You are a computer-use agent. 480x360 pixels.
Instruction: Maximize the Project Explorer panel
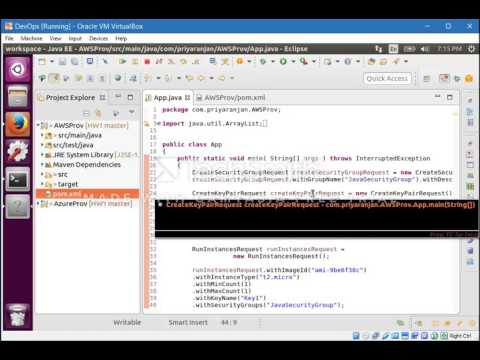(130, 97)
